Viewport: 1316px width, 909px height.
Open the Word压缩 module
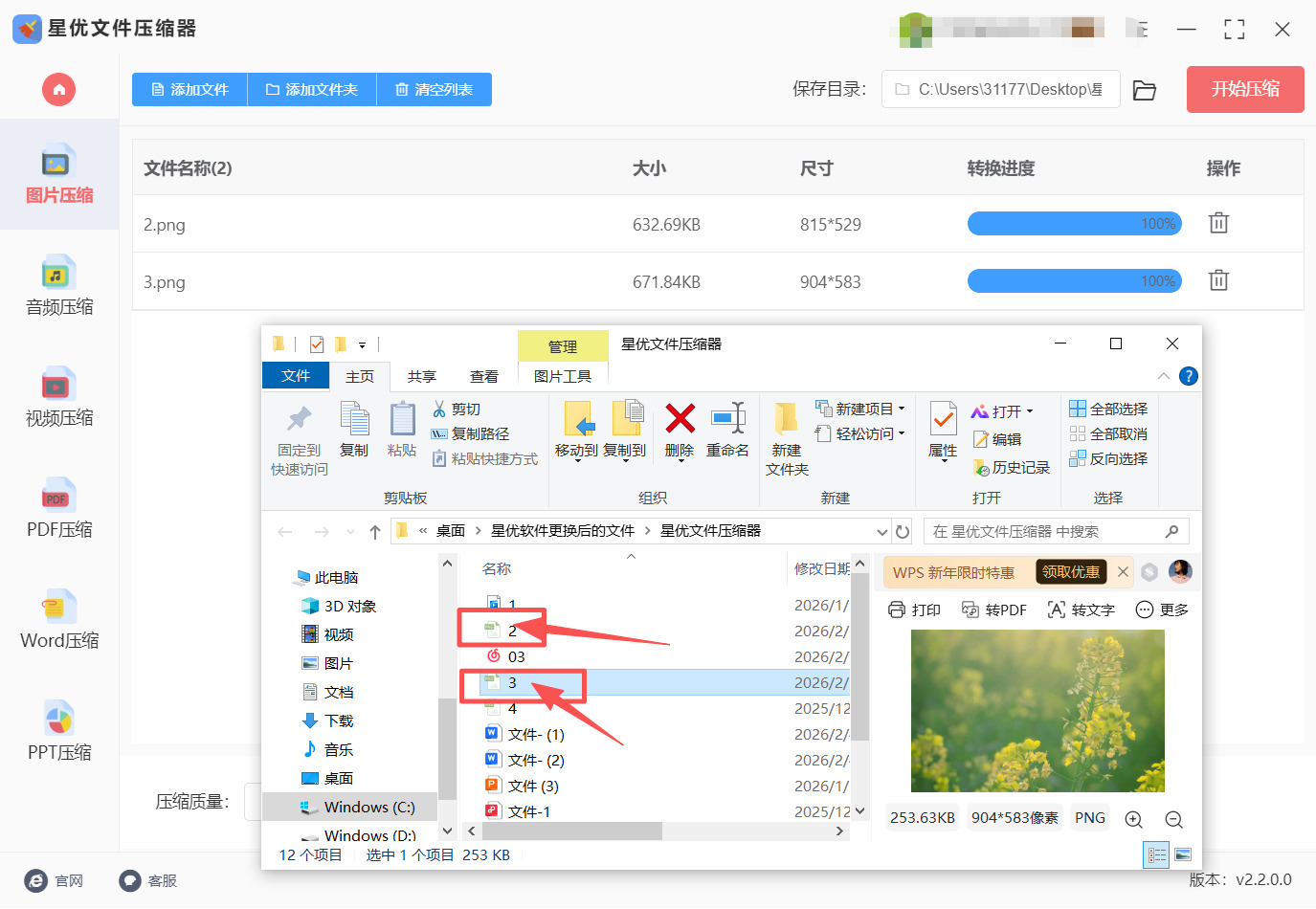59,620
